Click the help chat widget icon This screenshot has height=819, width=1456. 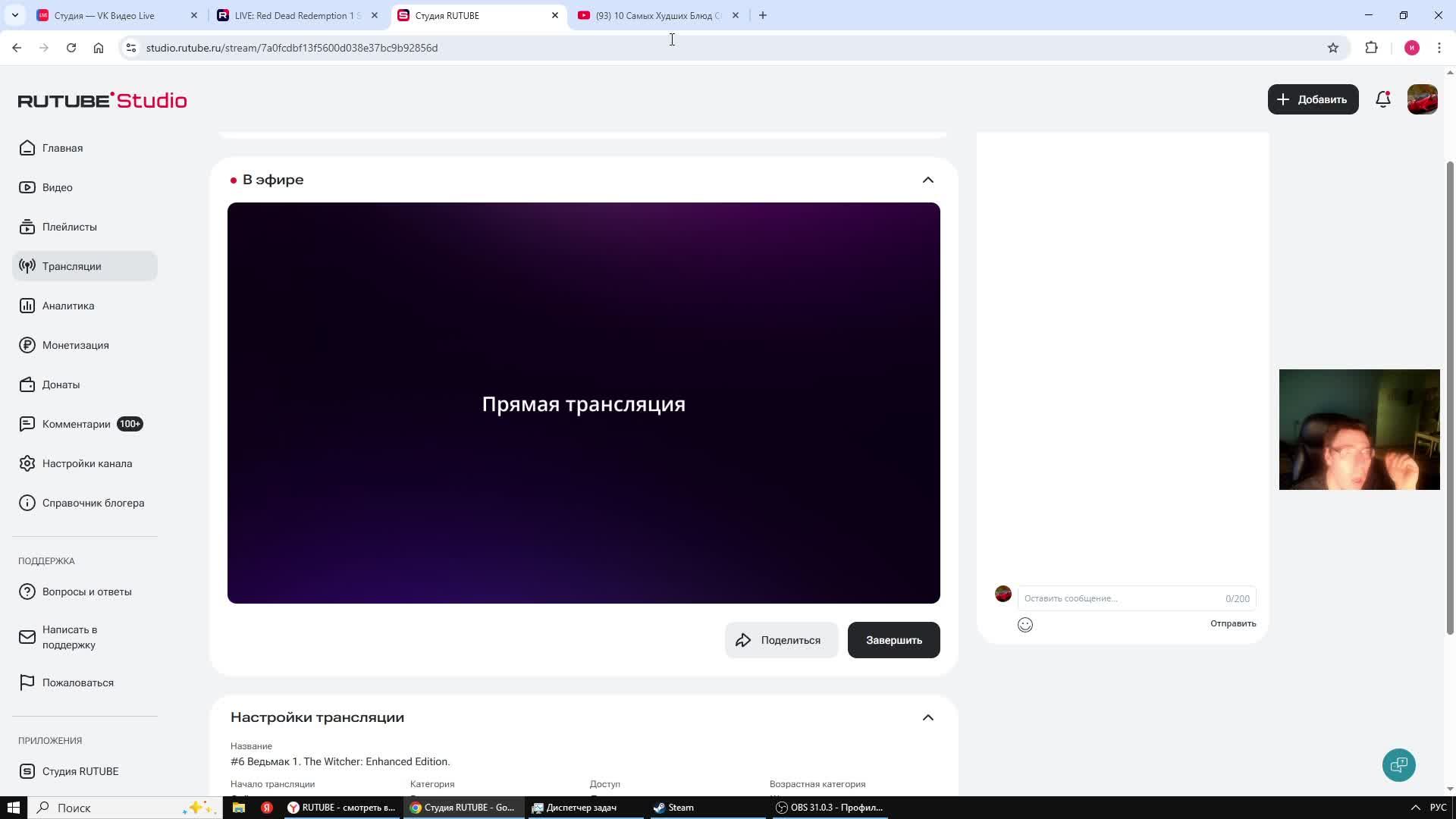click(x=1398, y=764)
